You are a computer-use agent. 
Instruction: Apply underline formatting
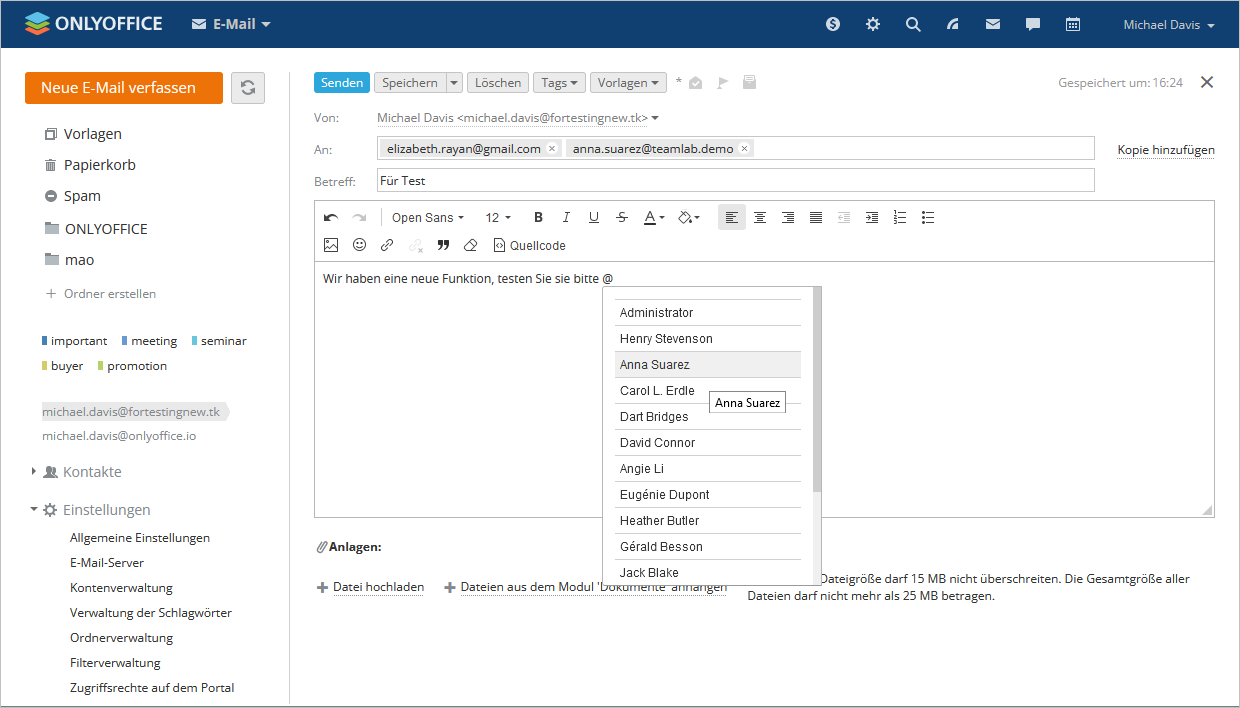point(594,218)
